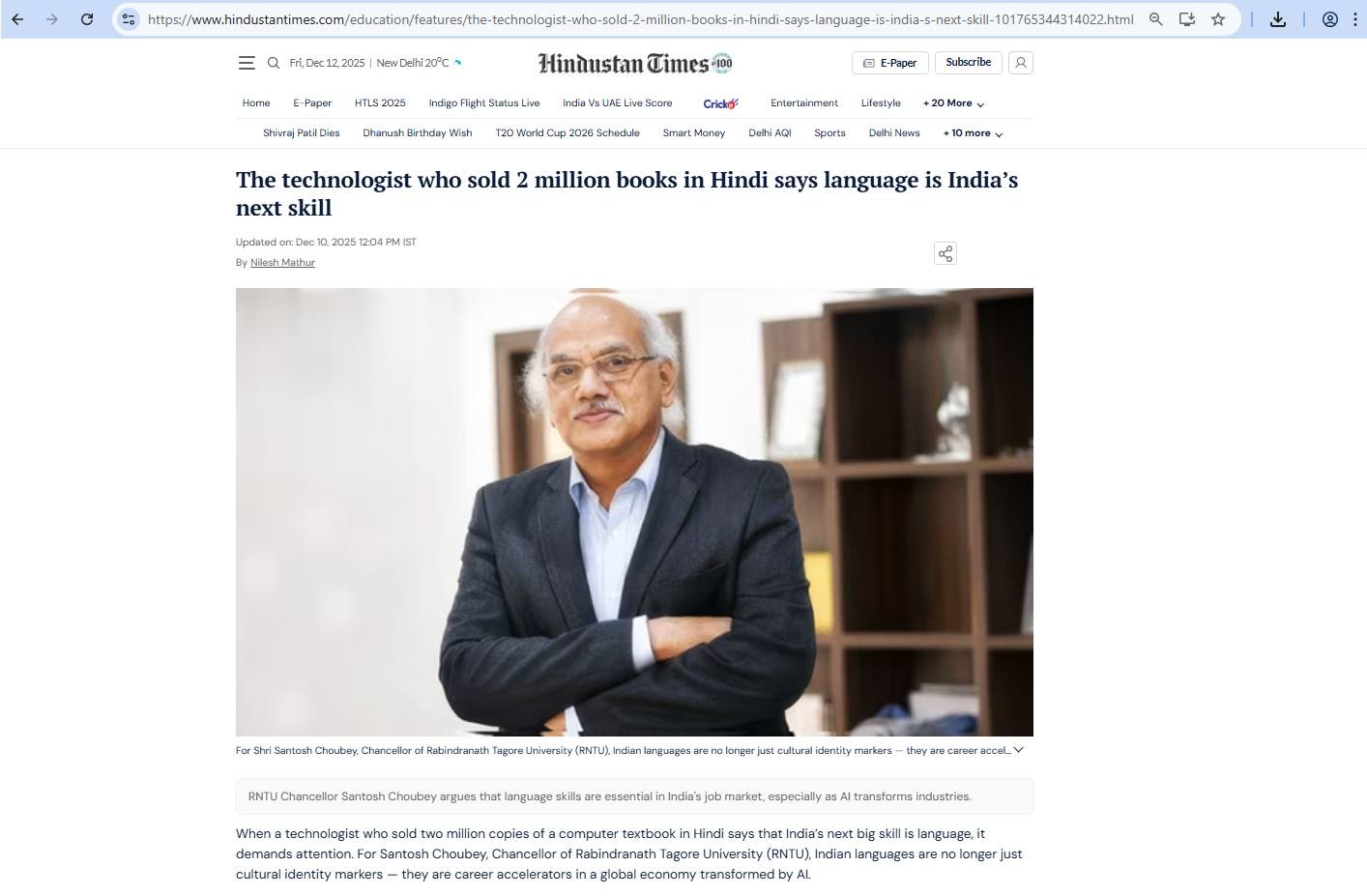This screenshot has width=1367, height=896.
Task: Open the user profile icon
Action: [x=1021, y=63]
